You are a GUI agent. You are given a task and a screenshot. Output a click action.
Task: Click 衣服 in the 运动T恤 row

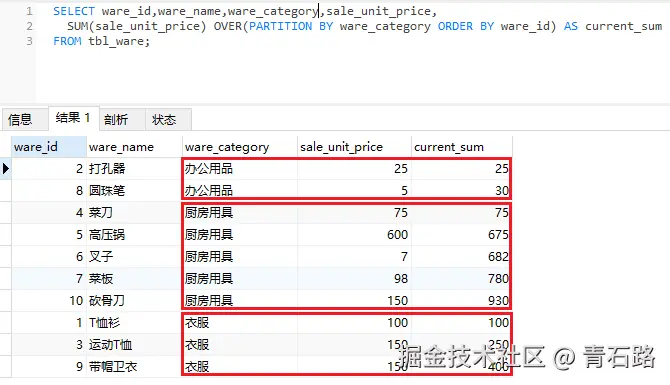197,344
